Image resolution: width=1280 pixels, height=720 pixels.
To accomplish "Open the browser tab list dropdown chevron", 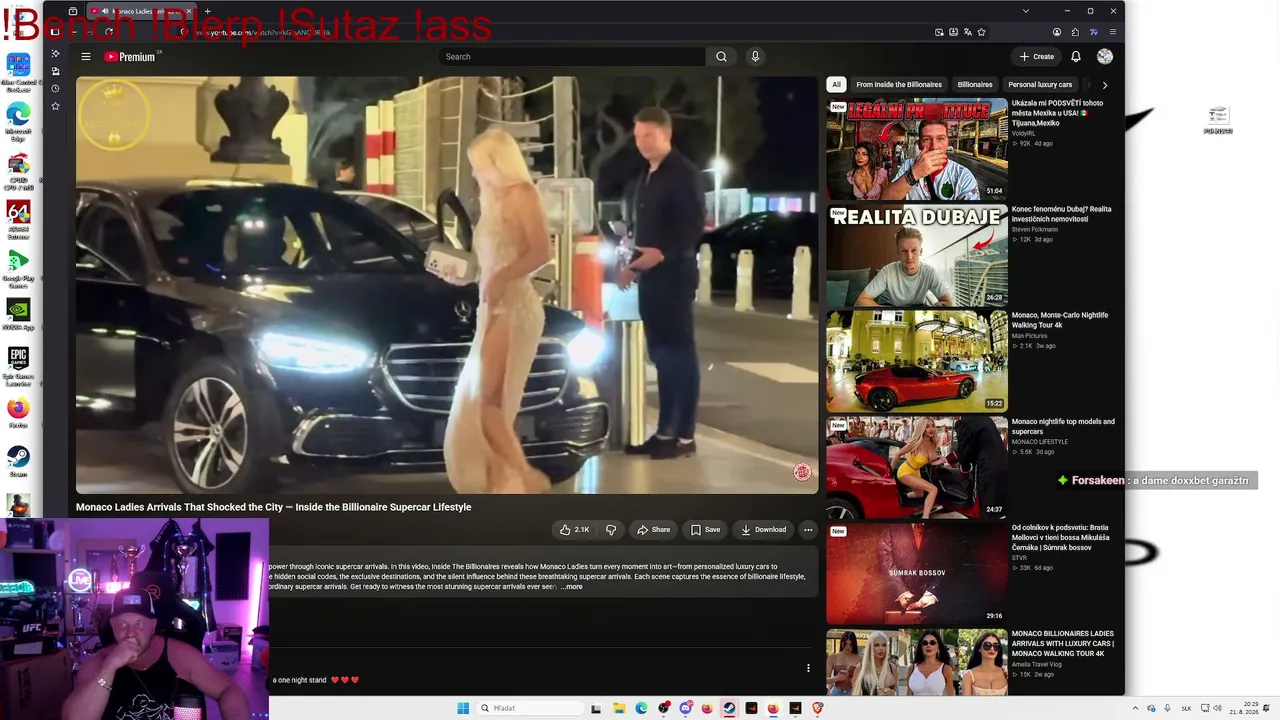I will pyautogui.click(x=1025, y=11).
